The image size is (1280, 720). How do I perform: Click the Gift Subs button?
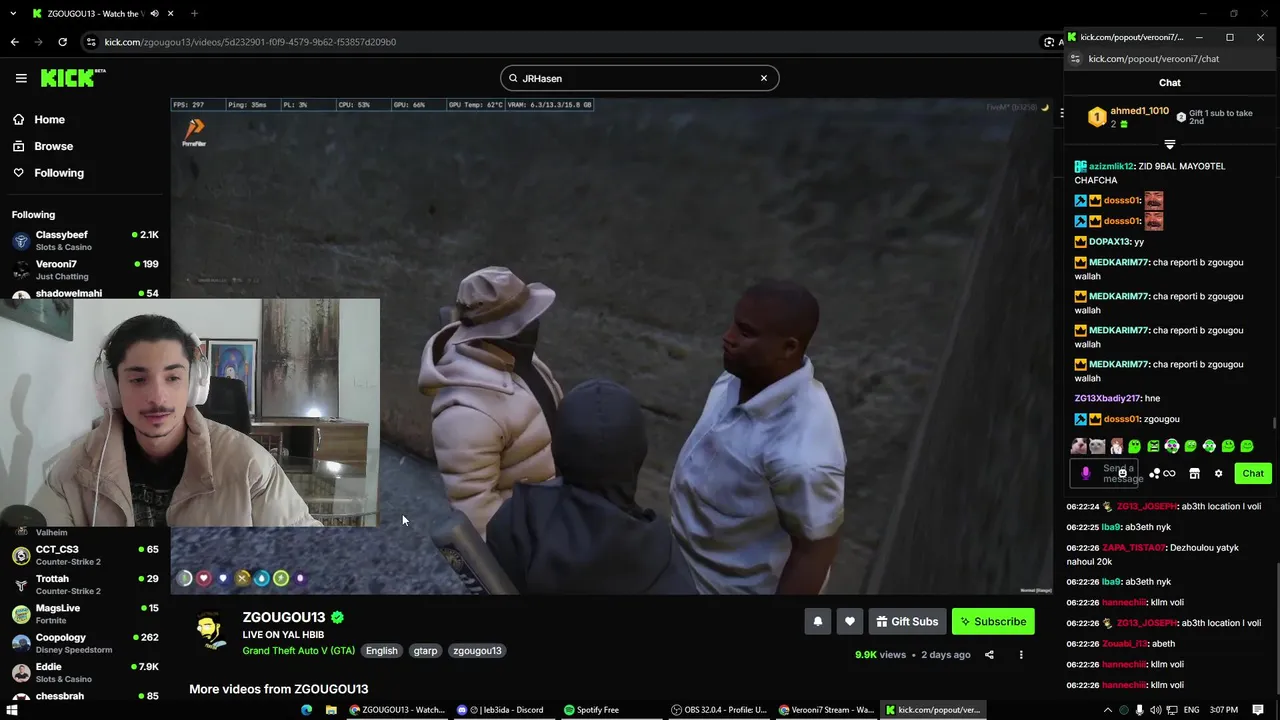pyautogui.click(x=907, y=621)
